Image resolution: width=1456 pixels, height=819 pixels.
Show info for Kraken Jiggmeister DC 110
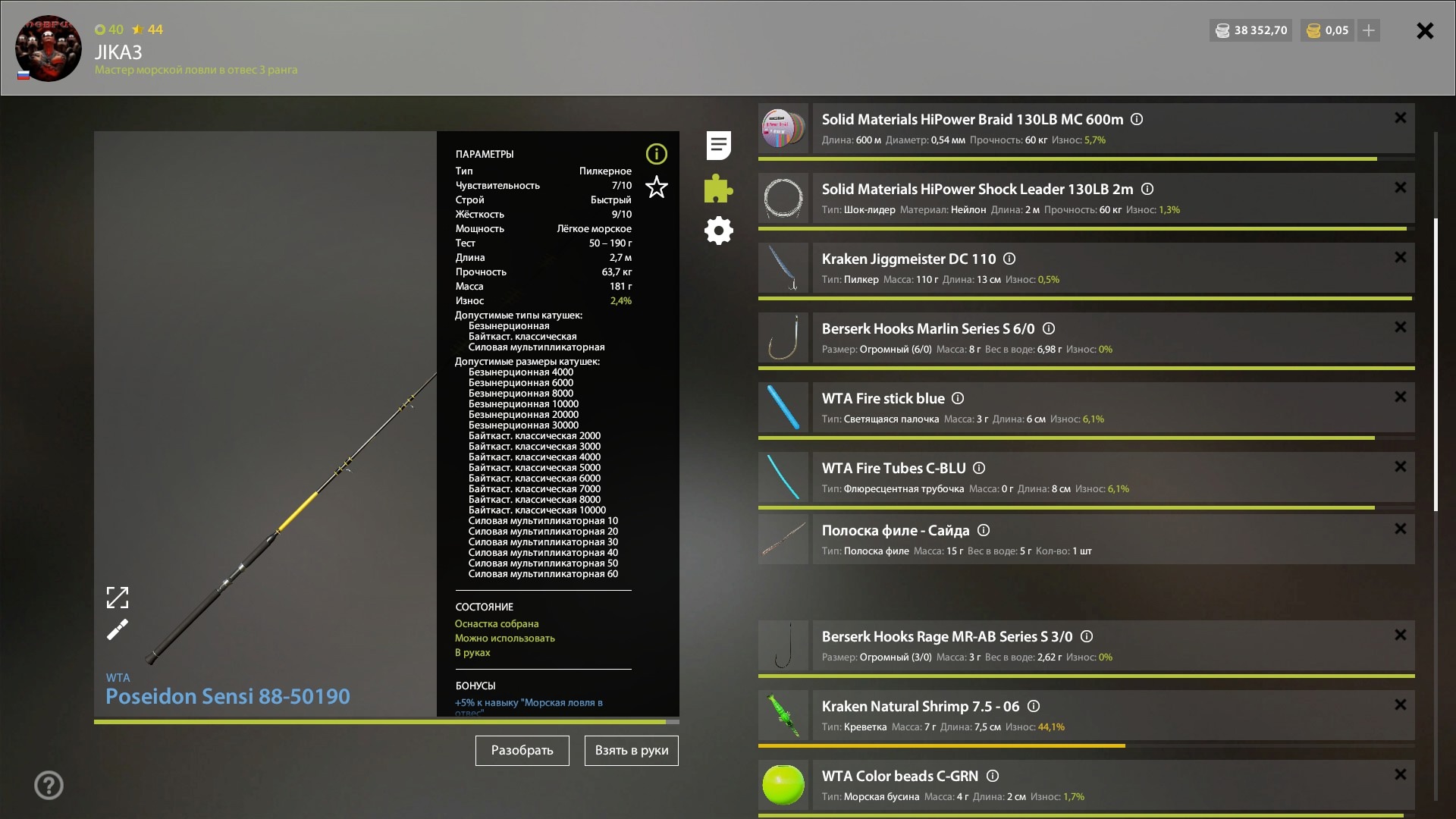pos(1009,259)
